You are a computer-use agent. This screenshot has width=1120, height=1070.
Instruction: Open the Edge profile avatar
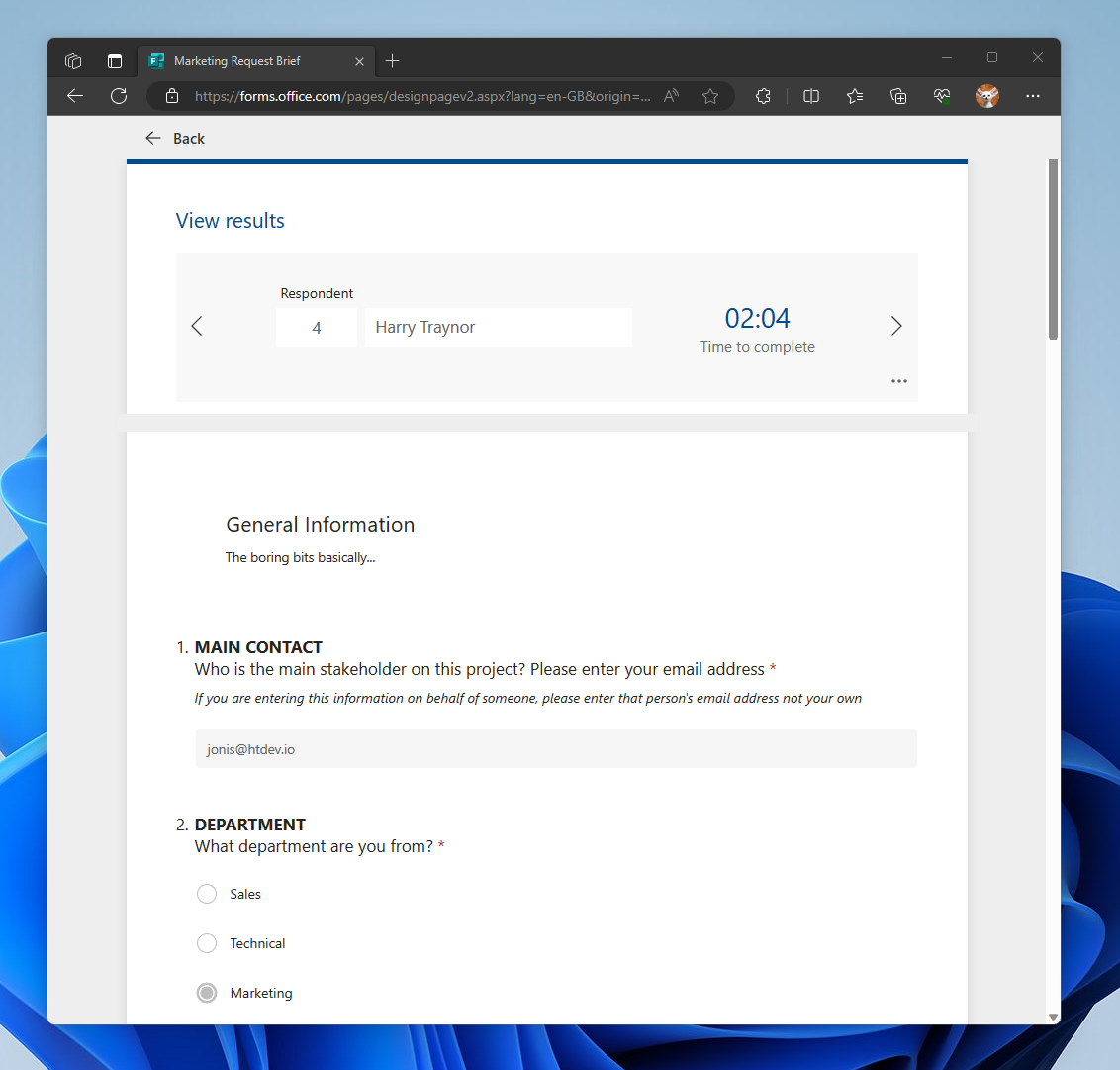coord(986,96)
